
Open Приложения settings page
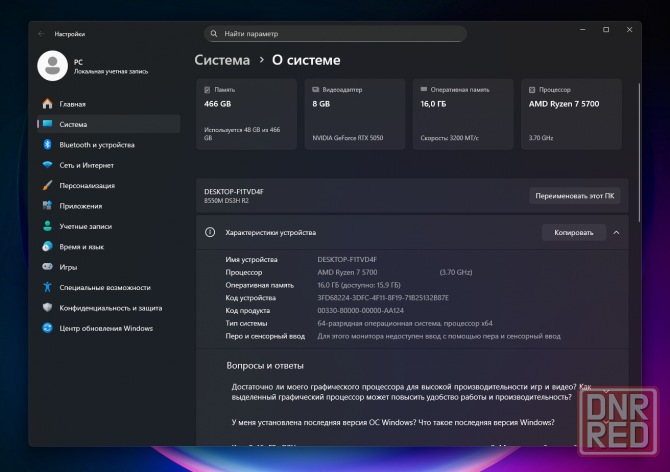(x=109, y=206)
